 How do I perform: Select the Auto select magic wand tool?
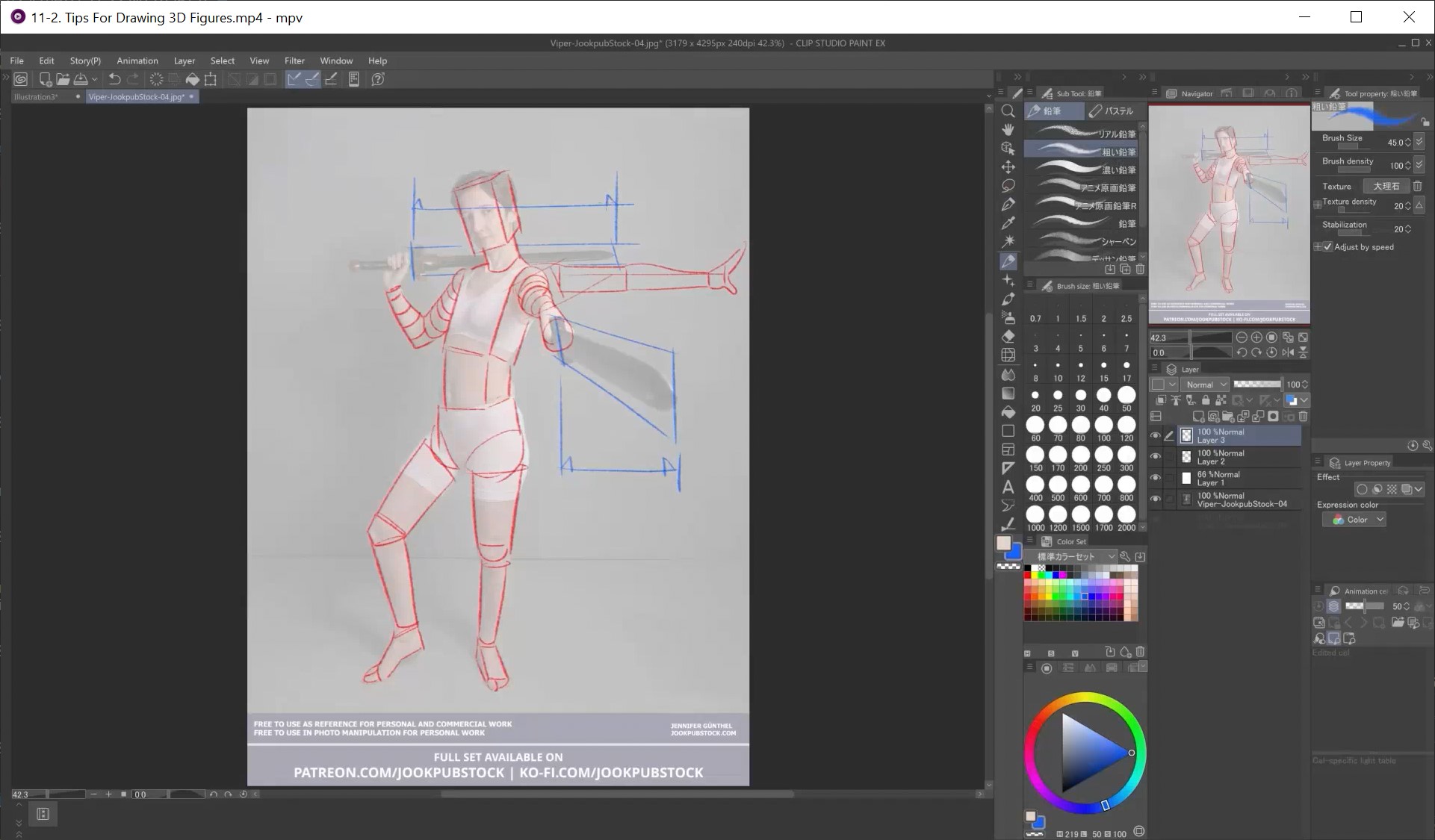pos(1008,241)
